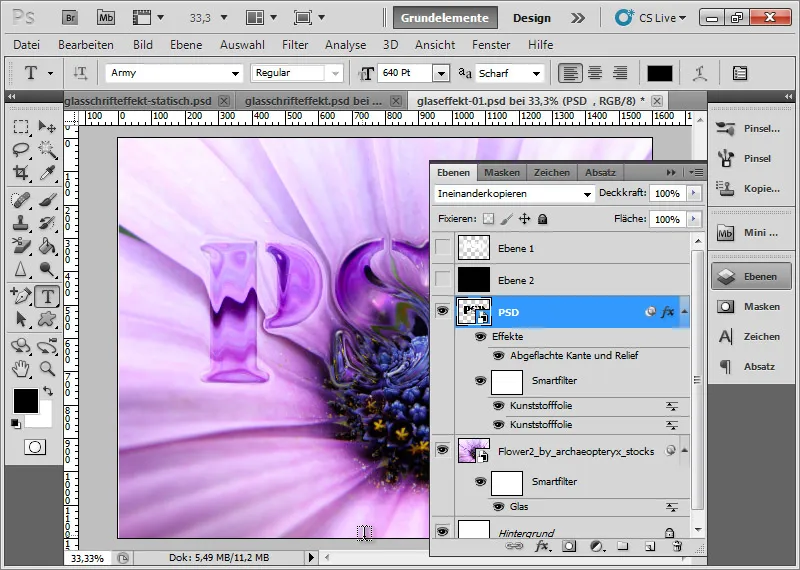Toggle Quick Mask mode
800x570 pixels.
click(x=35, y=448)
